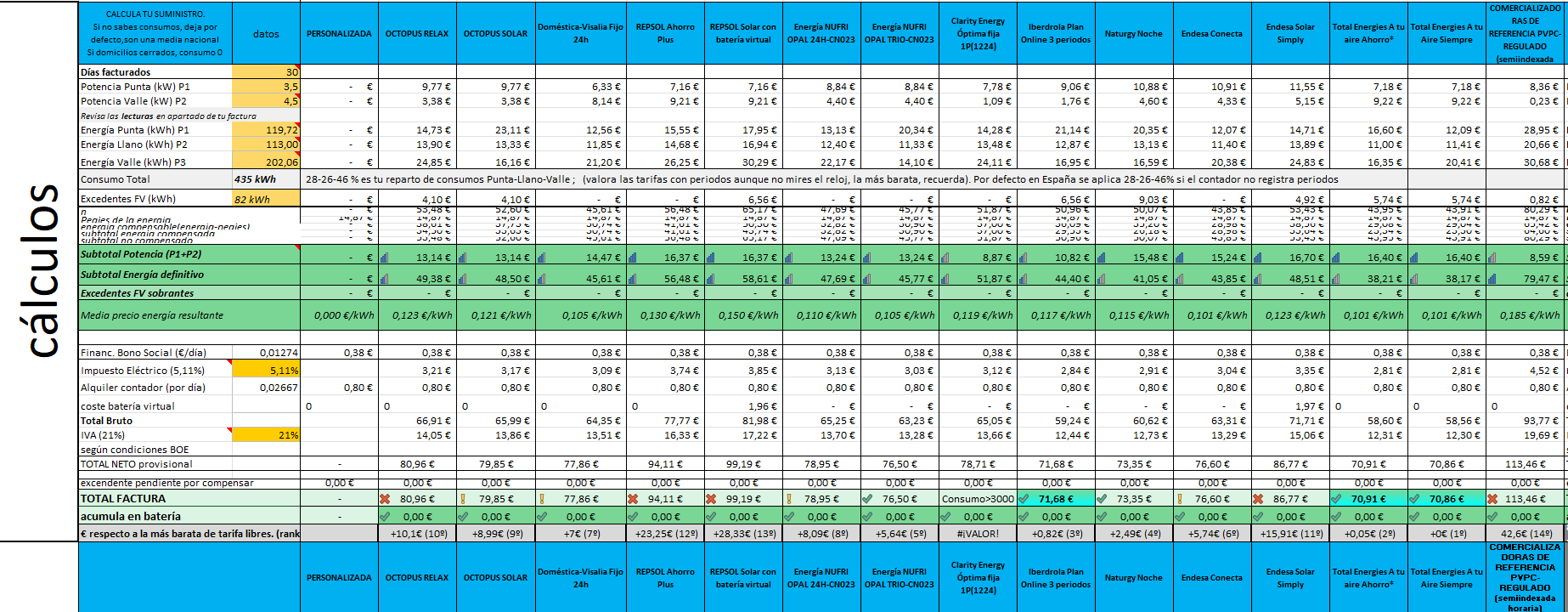Click the bar icon beside 58,61 € energy subtotal
The width and height of the screenshot is (1568, 612).
point(711,278)
